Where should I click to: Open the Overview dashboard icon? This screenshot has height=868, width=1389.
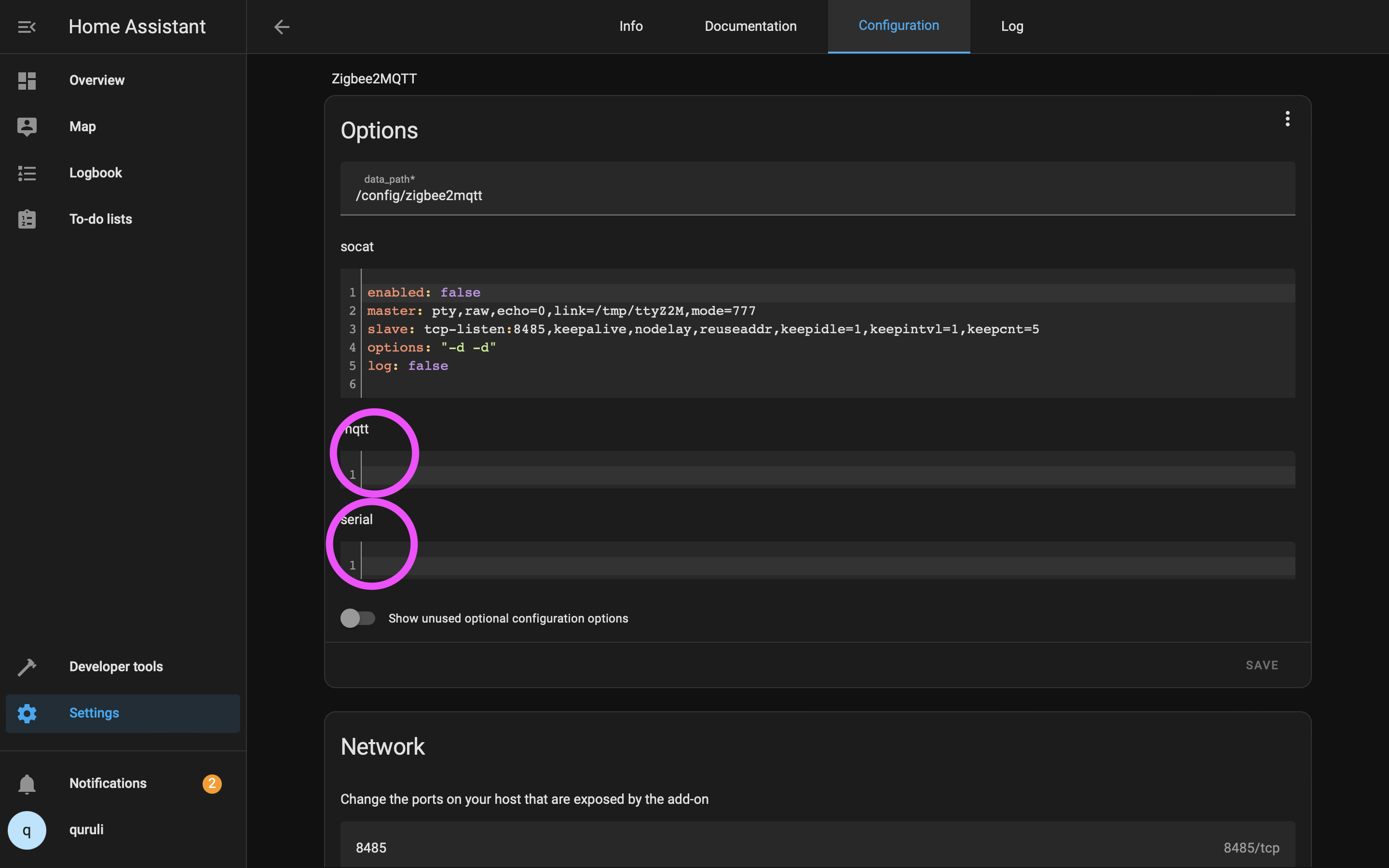(27, 81)
